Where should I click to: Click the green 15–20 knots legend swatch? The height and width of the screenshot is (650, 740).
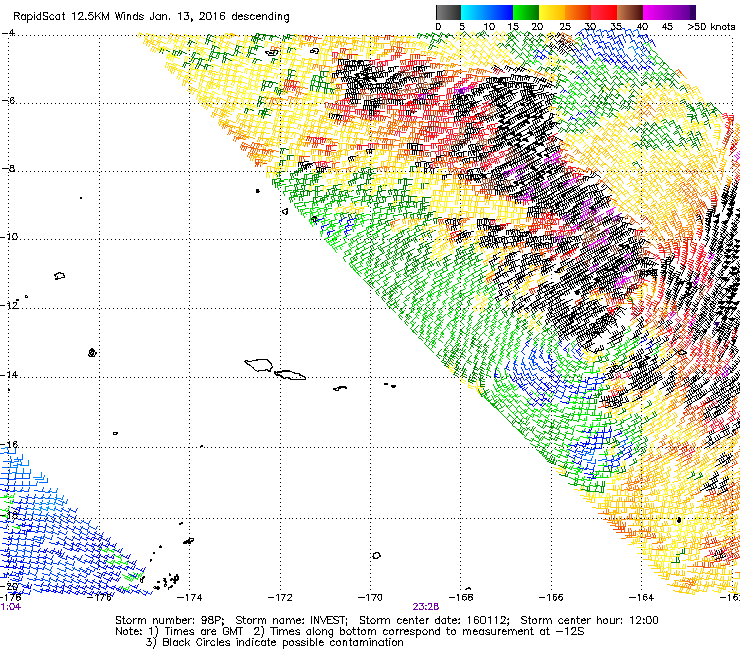point(526,12)
